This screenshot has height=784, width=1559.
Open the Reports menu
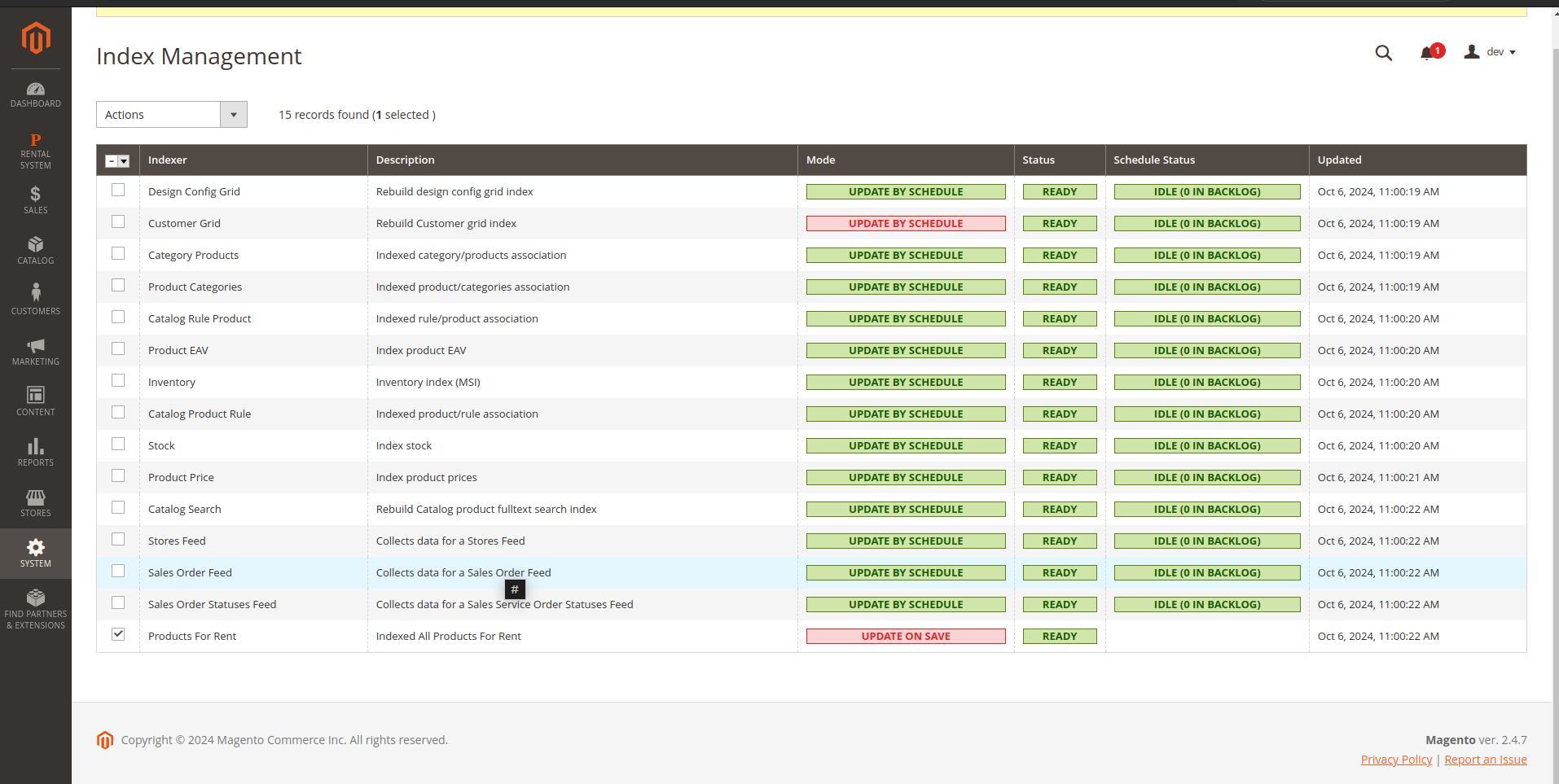36,453
